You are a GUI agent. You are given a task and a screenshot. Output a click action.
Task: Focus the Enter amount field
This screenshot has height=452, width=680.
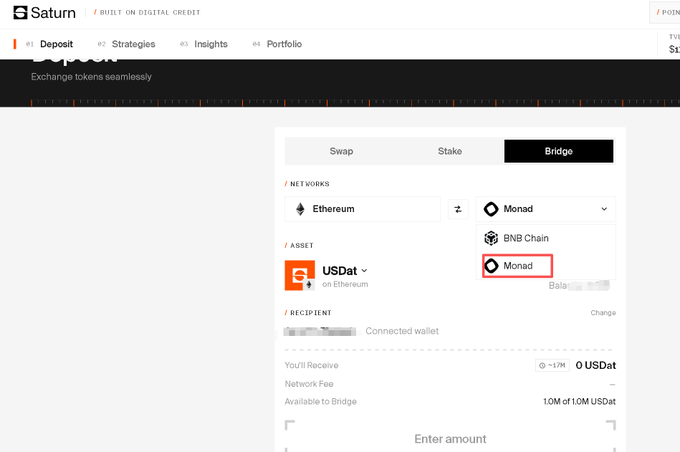(x=450, y=439)
